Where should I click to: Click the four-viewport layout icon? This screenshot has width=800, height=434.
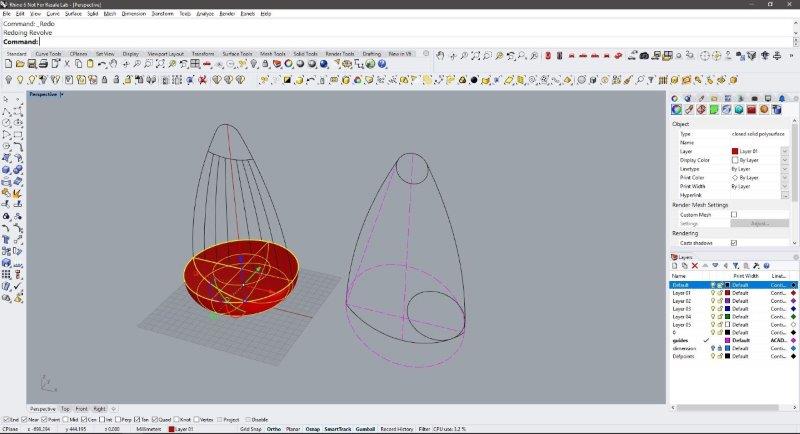pos(195,64)
